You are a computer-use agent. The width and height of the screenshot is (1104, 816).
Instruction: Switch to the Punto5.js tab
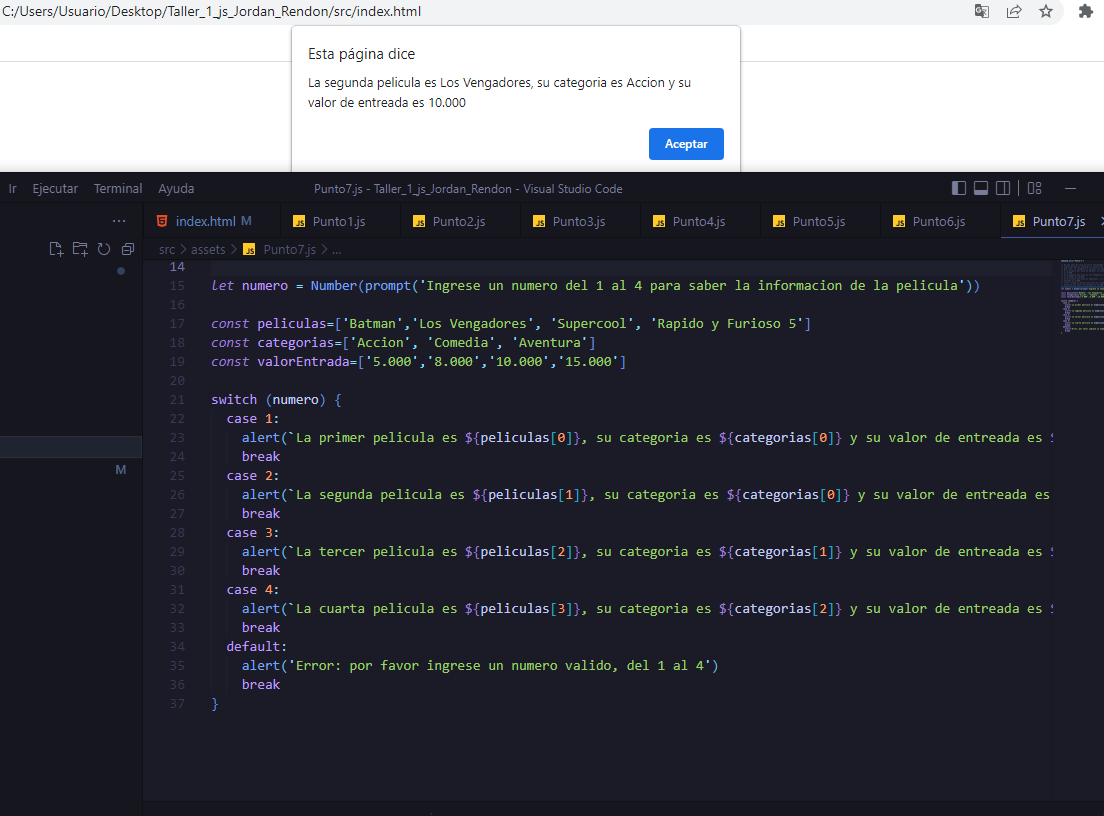pyautogui.click(x=820, y=221)
